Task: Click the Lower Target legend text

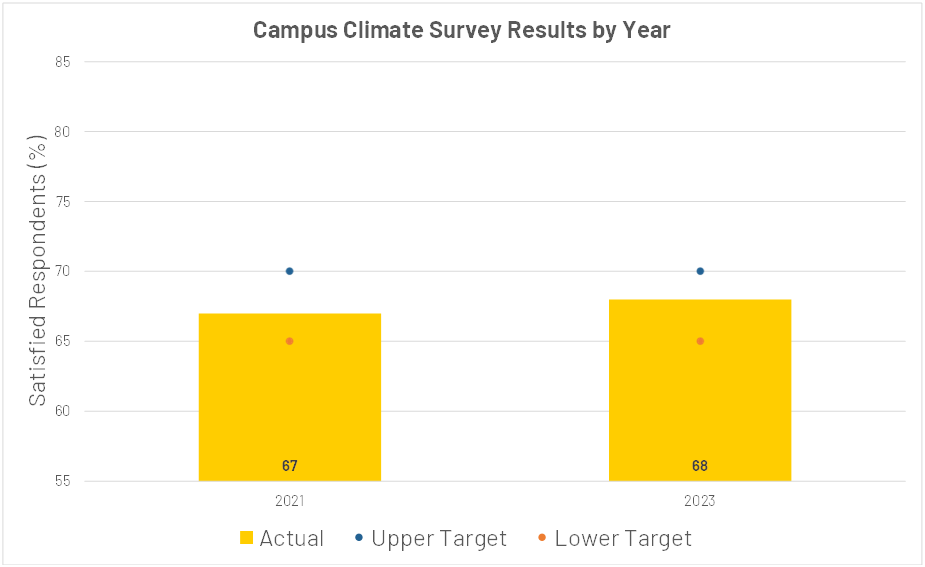Action: [623, 538]
